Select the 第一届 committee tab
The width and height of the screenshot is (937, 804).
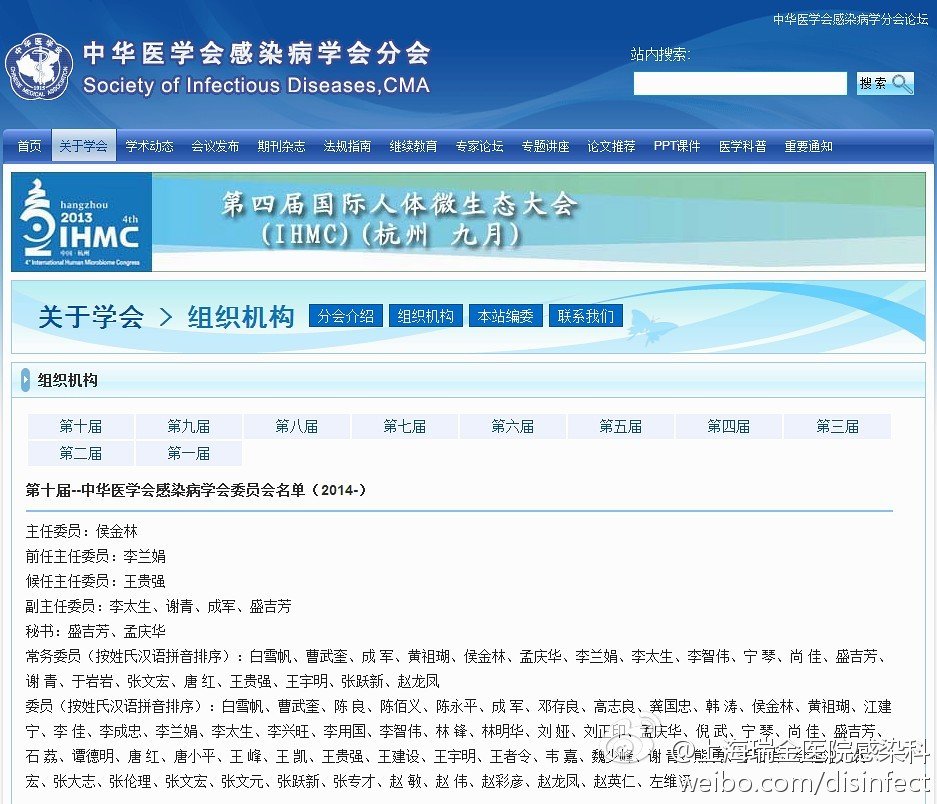point(189,454)
